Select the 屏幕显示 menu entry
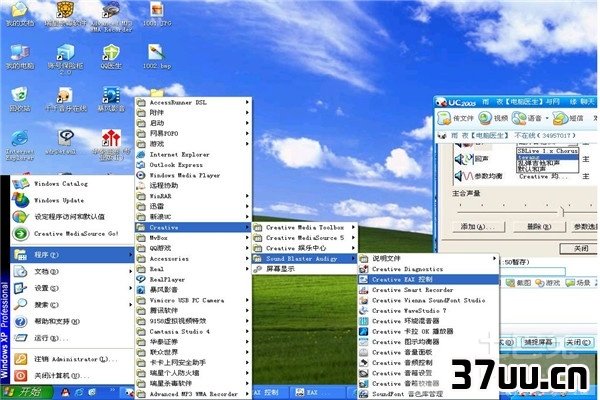This screenshot has width=600, height=400. [305, 269]
